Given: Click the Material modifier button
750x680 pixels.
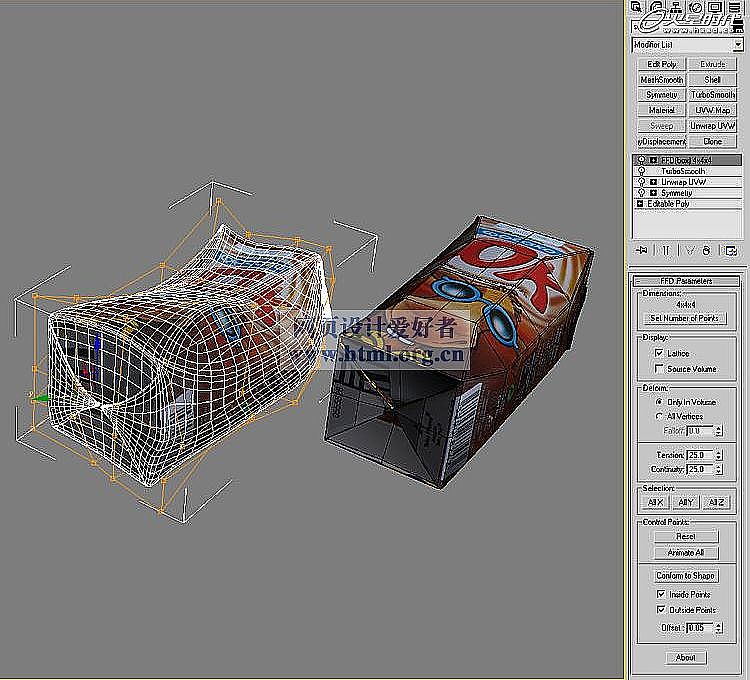Looking at the screenshot, I should [x=662, y=110].
